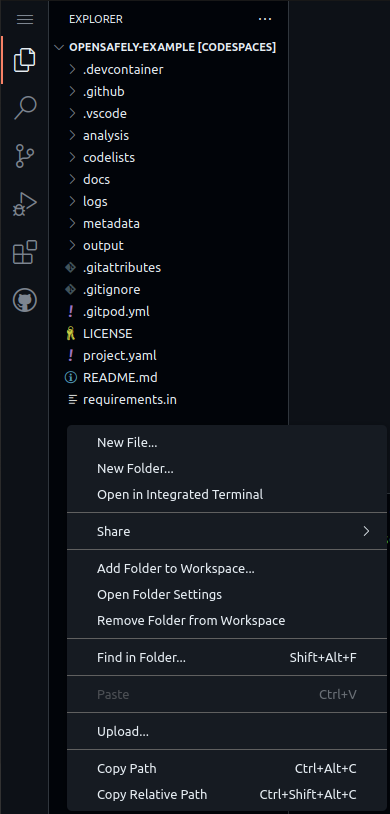Click the license key icon beside LICENSE
390x814 pixels.
[x=71, y=333]
